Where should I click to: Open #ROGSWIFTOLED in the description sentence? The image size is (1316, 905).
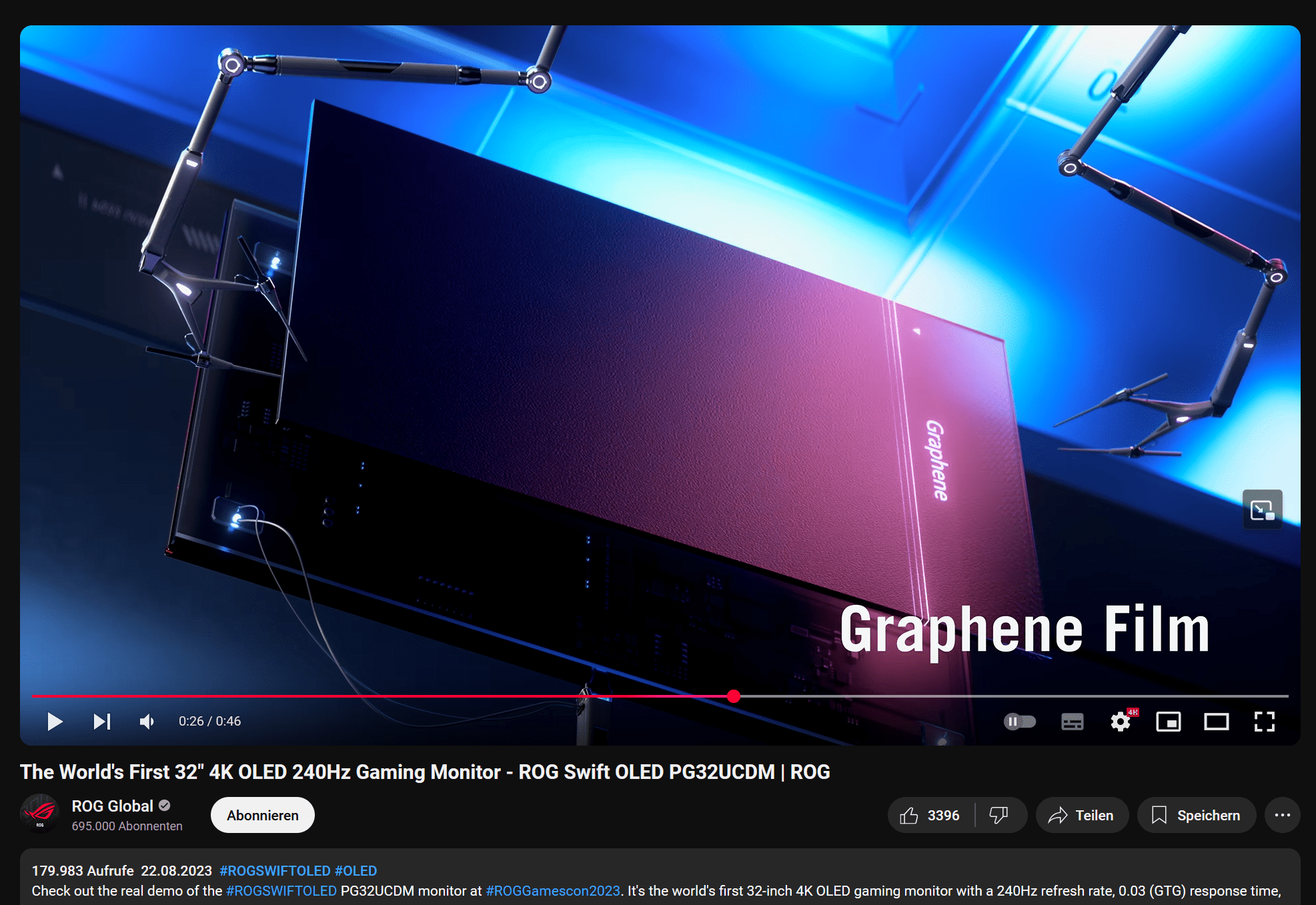pos(281,891)
